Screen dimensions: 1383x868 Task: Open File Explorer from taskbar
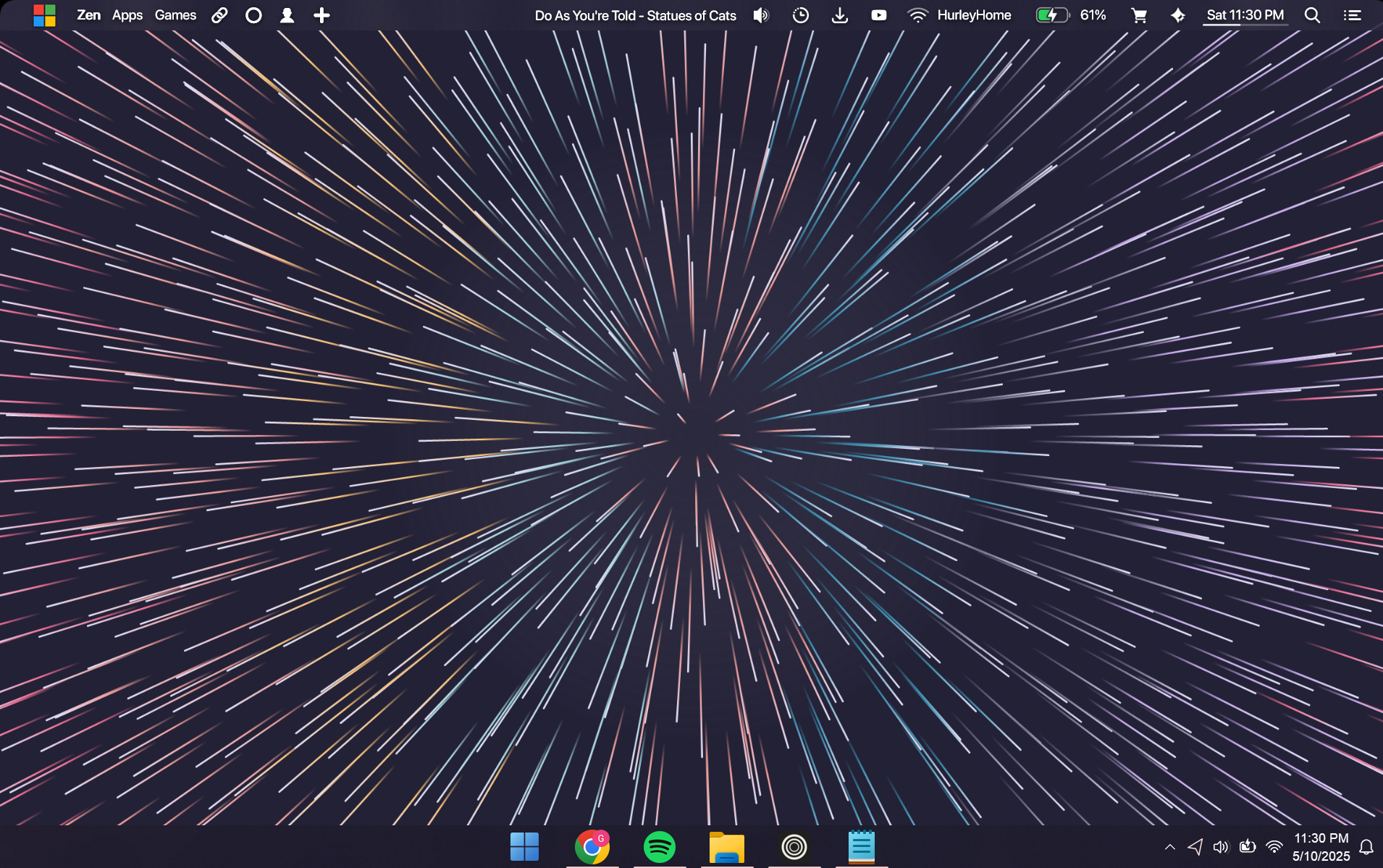pyautogui.click(x=727, y=846)
